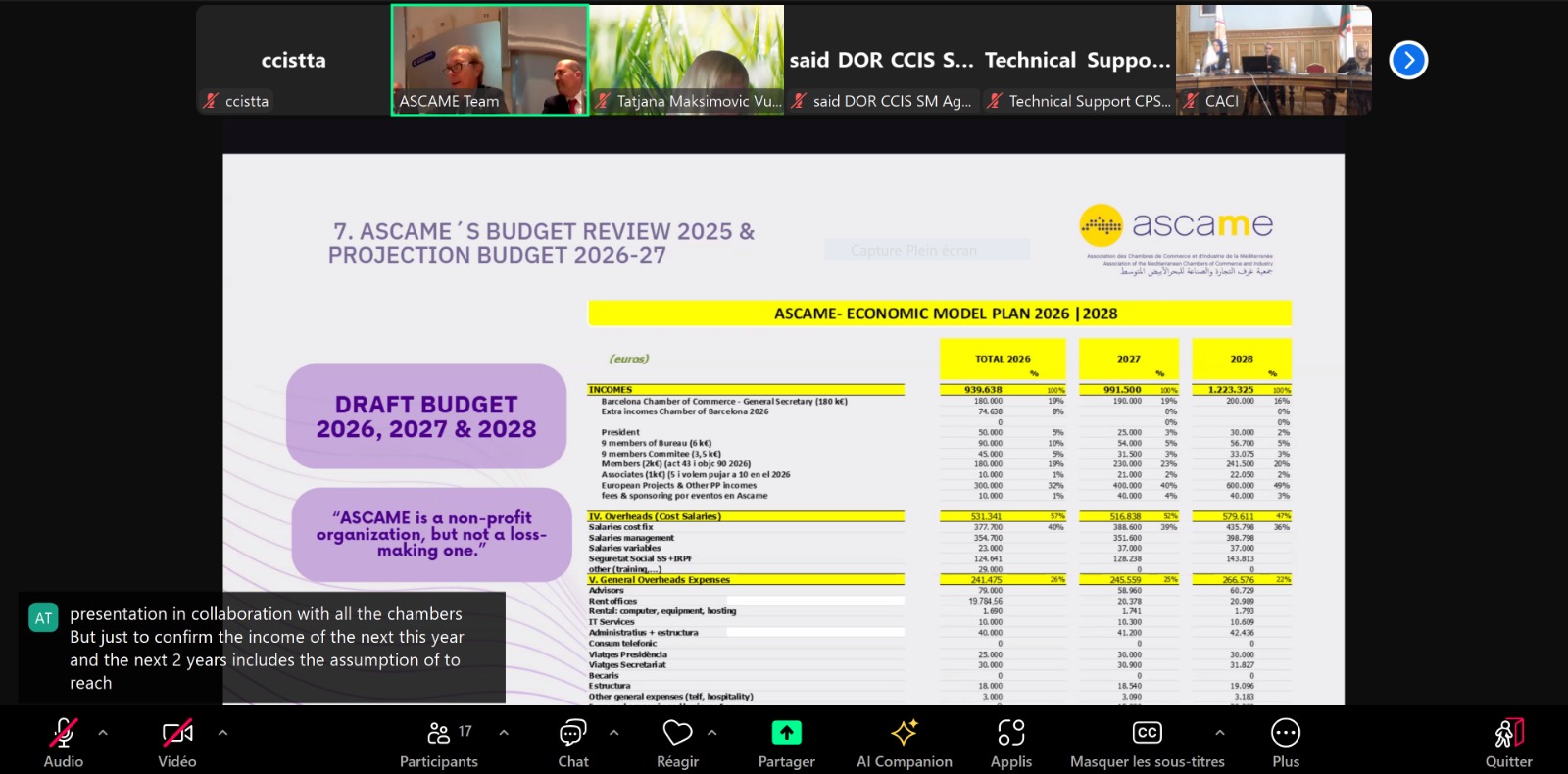
Task: Expand the Participants options chevron
Action: 504,732
